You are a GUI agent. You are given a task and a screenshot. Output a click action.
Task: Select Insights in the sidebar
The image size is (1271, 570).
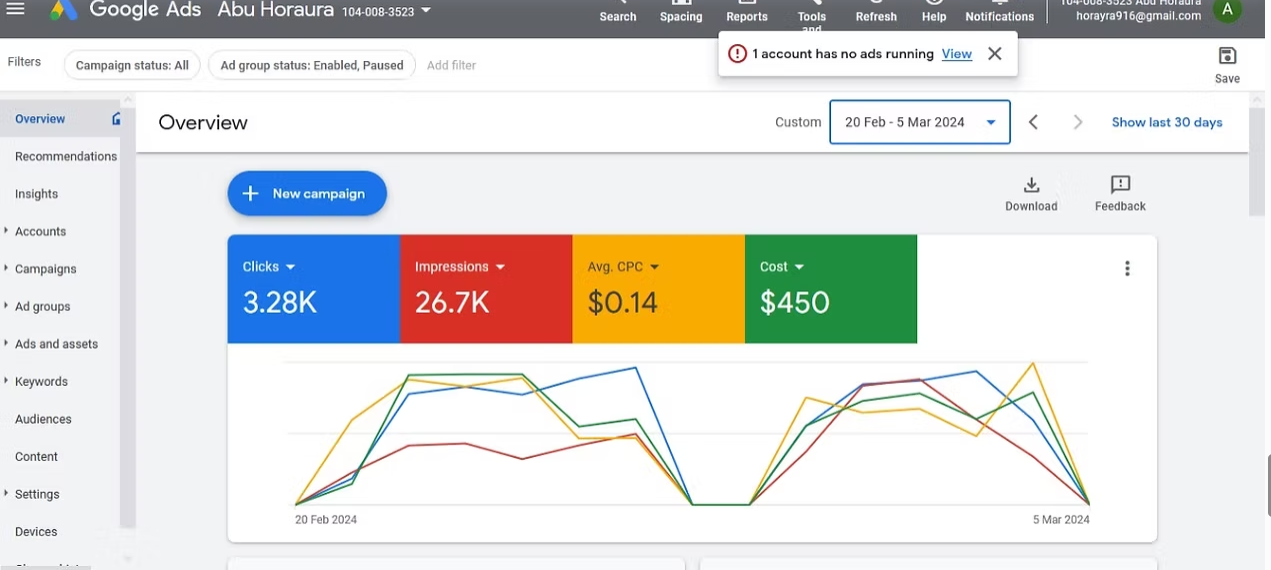coord(37,194)
